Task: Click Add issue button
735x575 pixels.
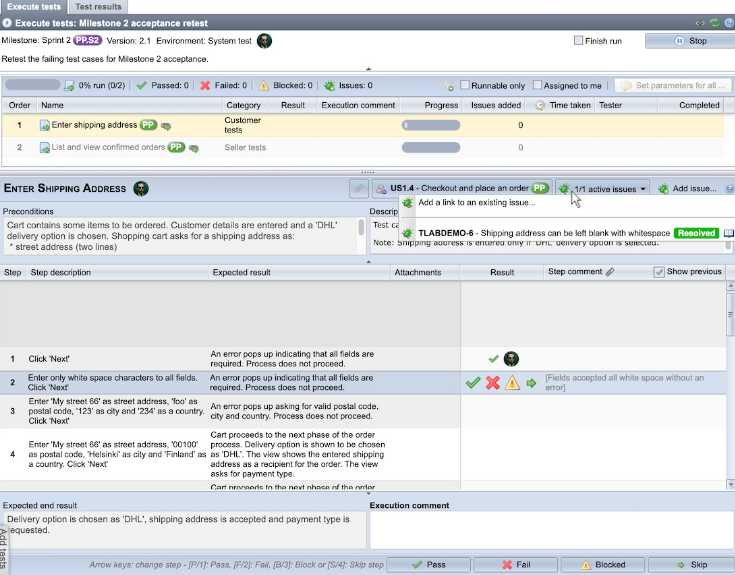Action: [x=688, y=188]
